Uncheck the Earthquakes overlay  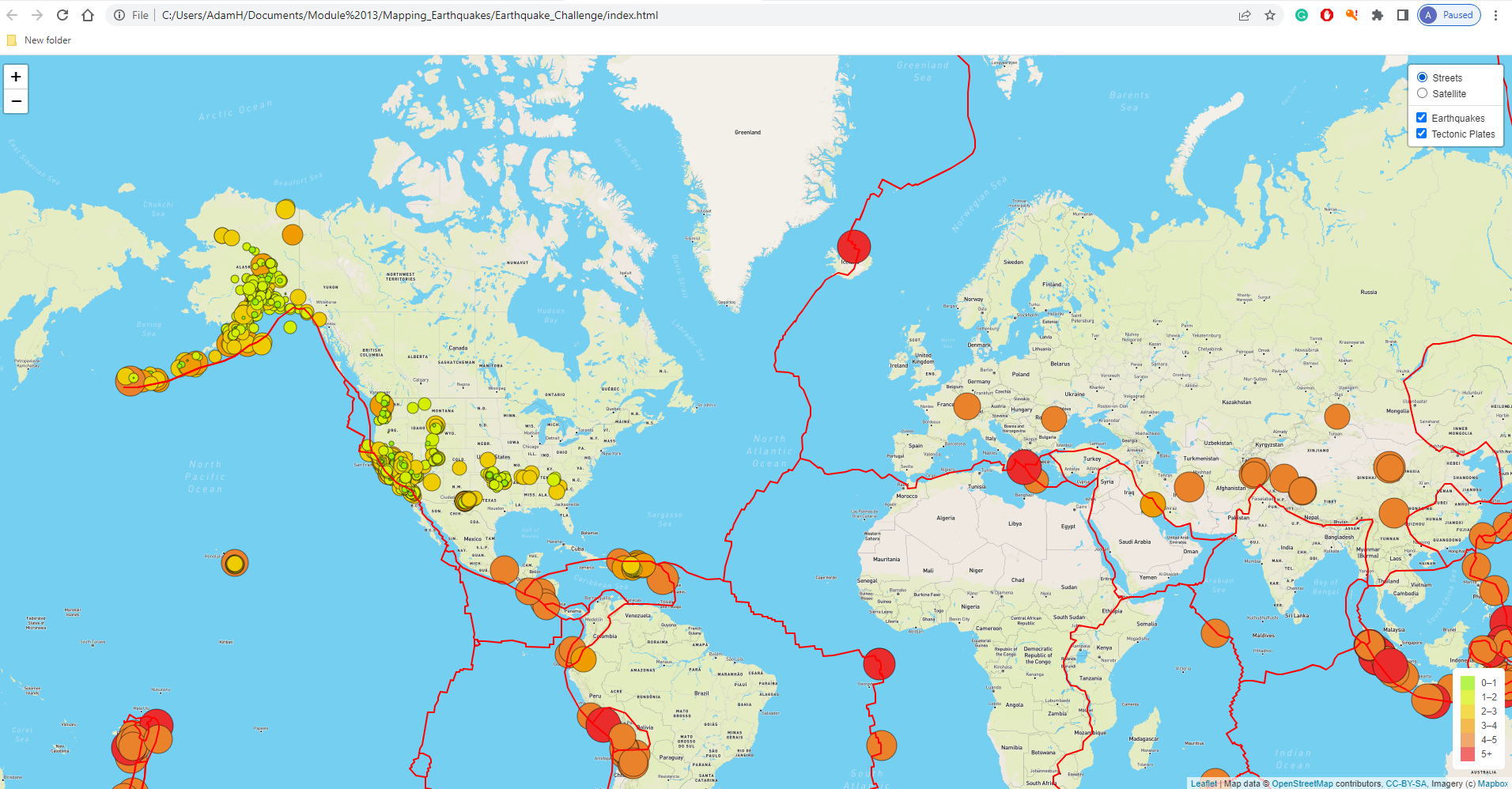1422,116
